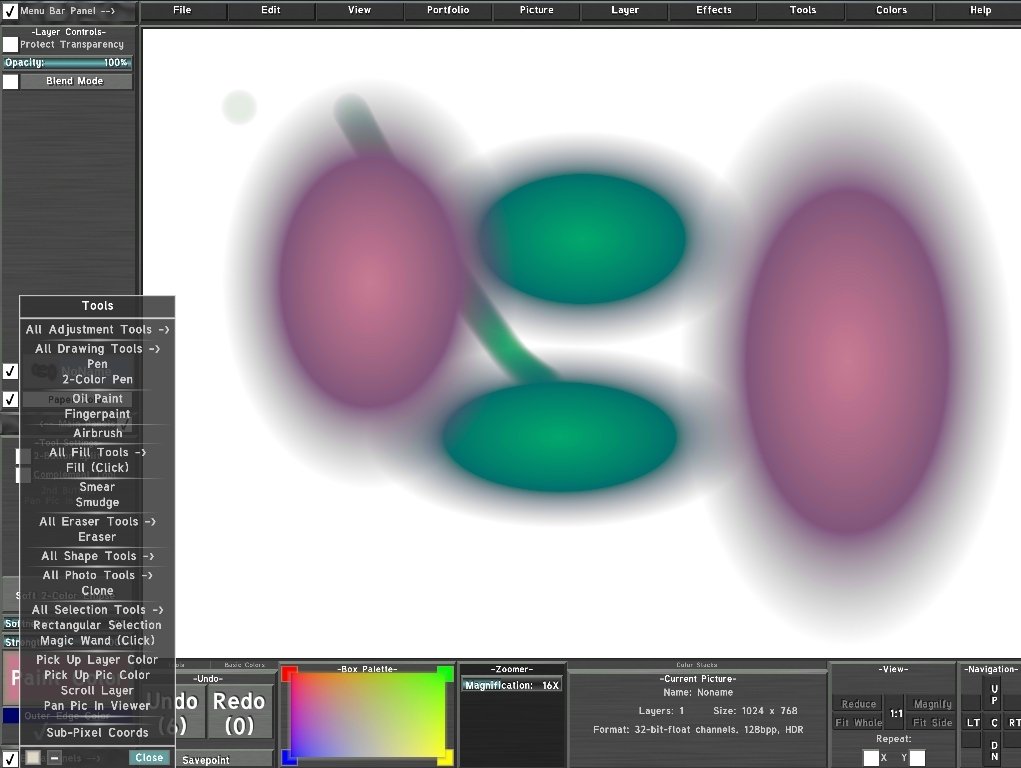Viewport: 1021px width, 768px height.
Task: Select red corner swatch of Box Palette
Action: click(289, 674)
